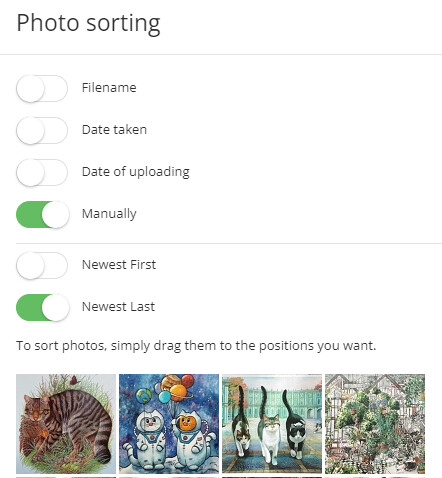Click the Date taken label
Viewport: 442px width, 478px height.
click(114, 130)
